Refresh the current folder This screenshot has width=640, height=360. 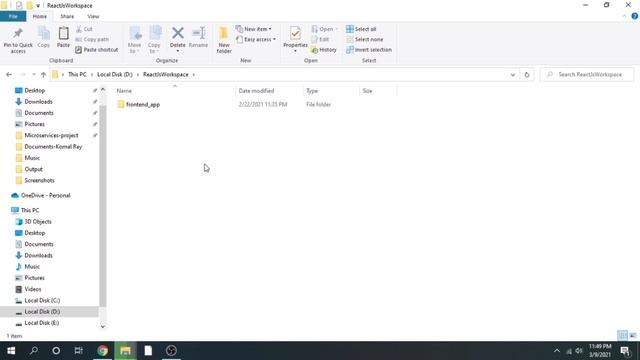[x=527, y=75]
